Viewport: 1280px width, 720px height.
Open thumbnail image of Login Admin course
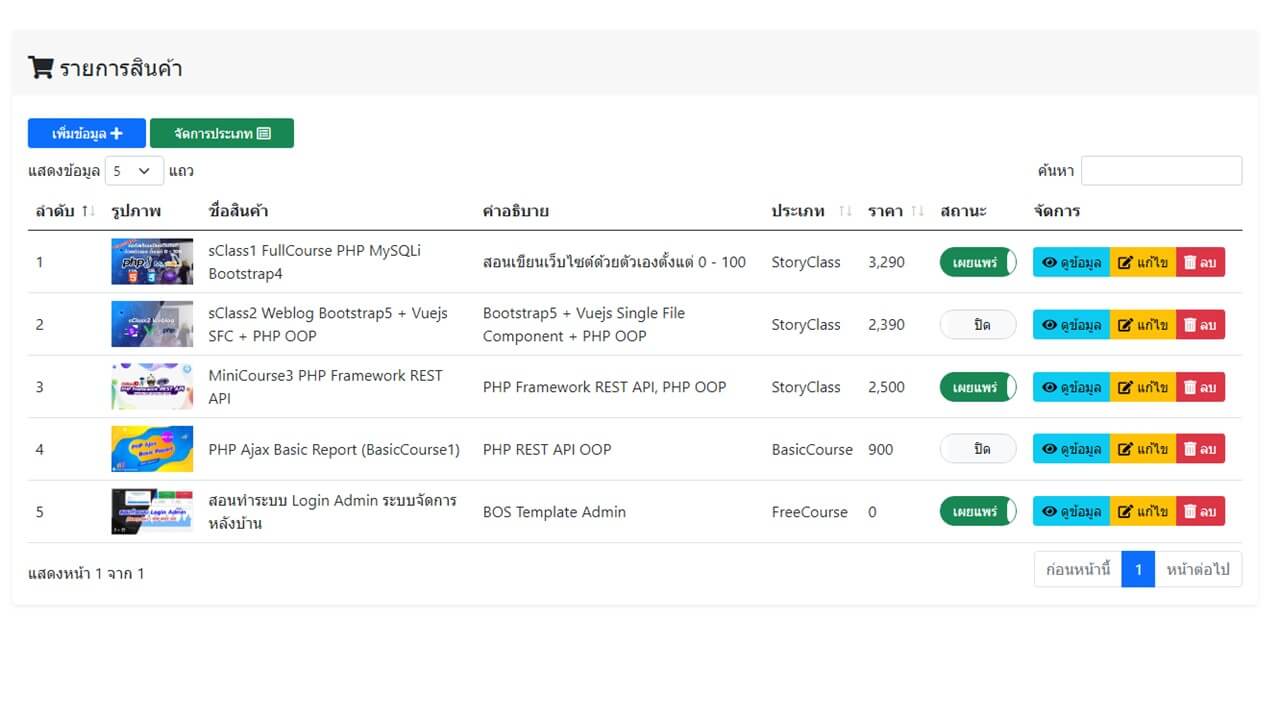152,511
